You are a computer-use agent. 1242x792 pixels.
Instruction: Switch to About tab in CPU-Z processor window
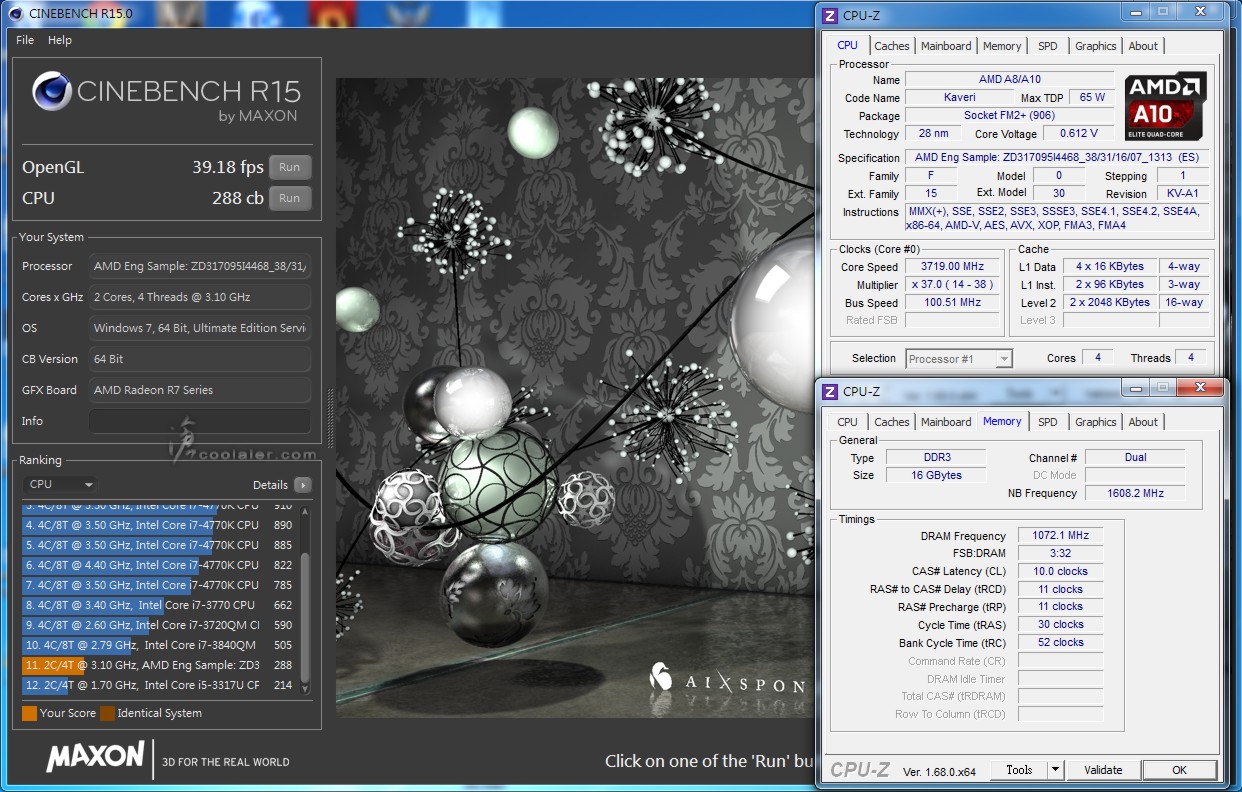point(1143,46)
